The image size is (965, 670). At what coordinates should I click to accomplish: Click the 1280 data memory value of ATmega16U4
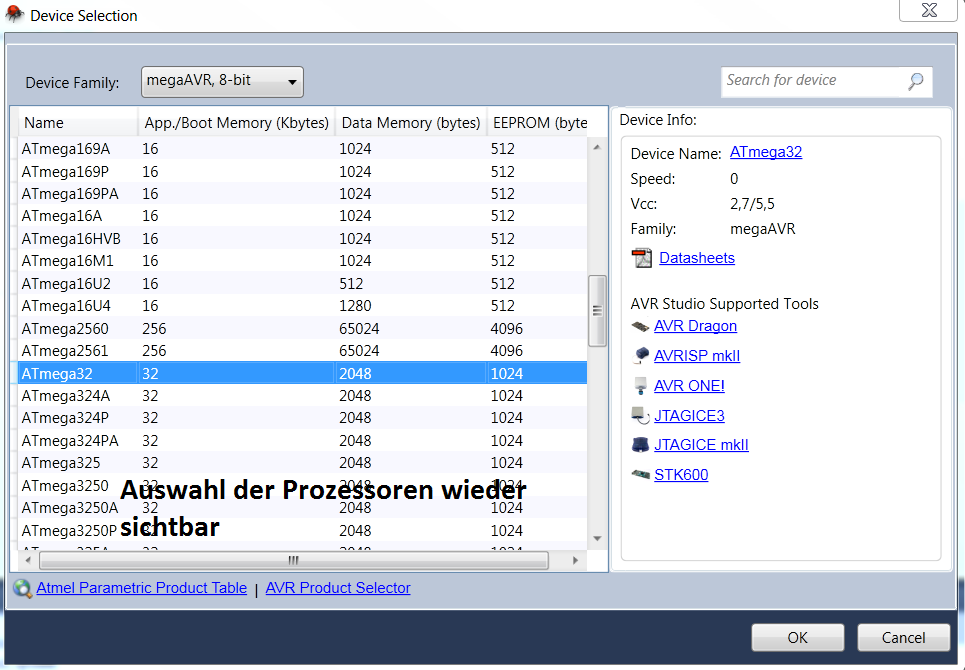point(355,306)
